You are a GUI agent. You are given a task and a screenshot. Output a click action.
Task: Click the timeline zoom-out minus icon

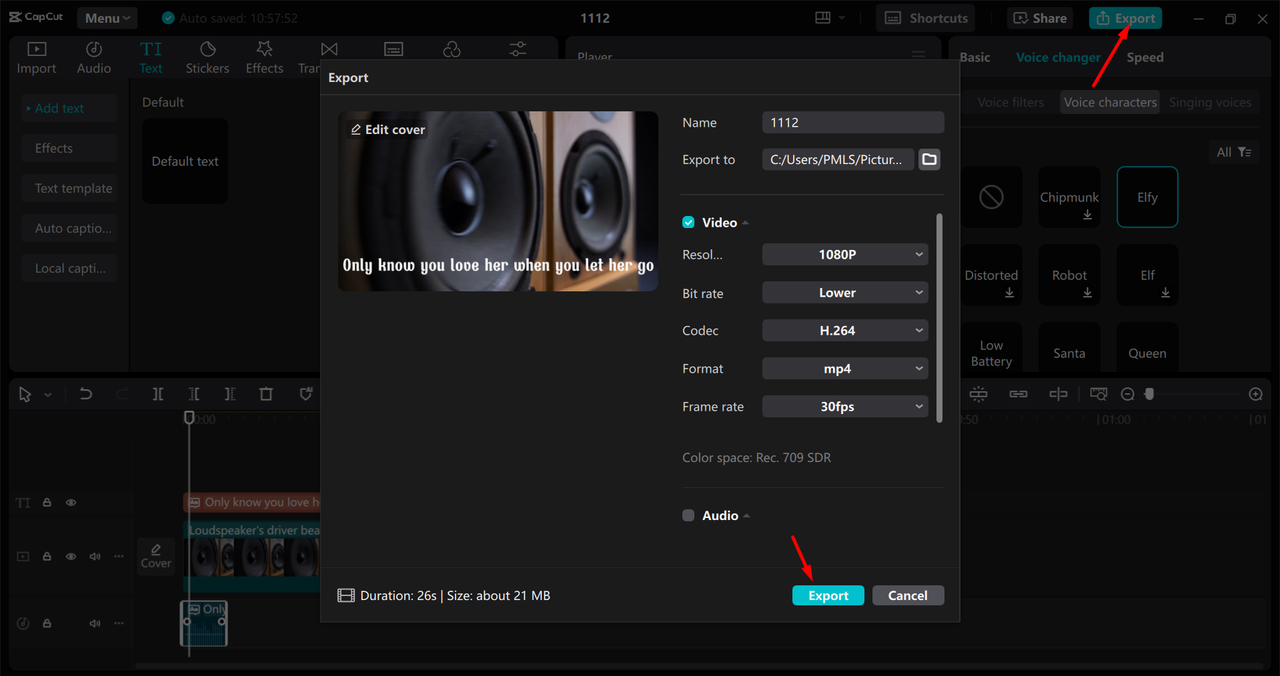tap(1128, 394)
